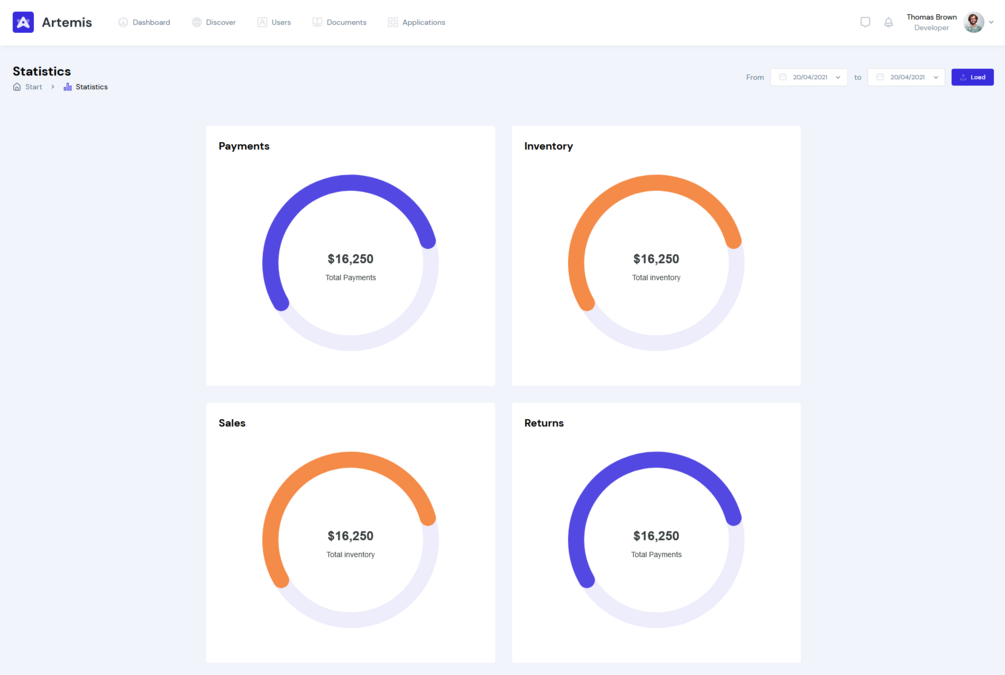Click the home icon in breadcrumb
This screenshot has height=675, width=1005.
click(x=17, y=87)
